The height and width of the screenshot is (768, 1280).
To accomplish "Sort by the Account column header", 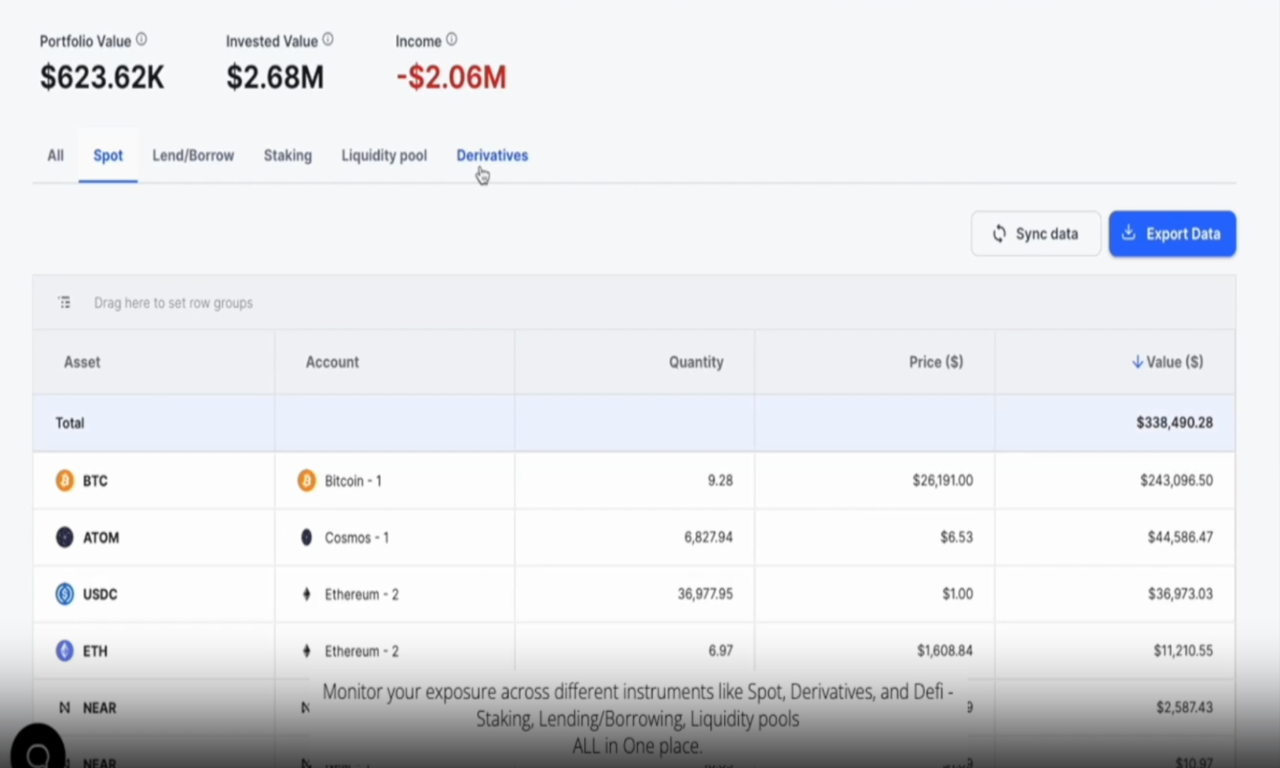I will (x=332, y=362).
